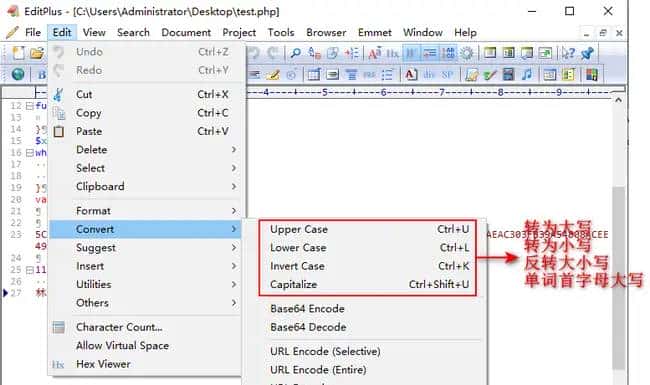This screenshot has height=385, width=650.
Task: Click the window icon with green arrow
Action: [545, 53]
